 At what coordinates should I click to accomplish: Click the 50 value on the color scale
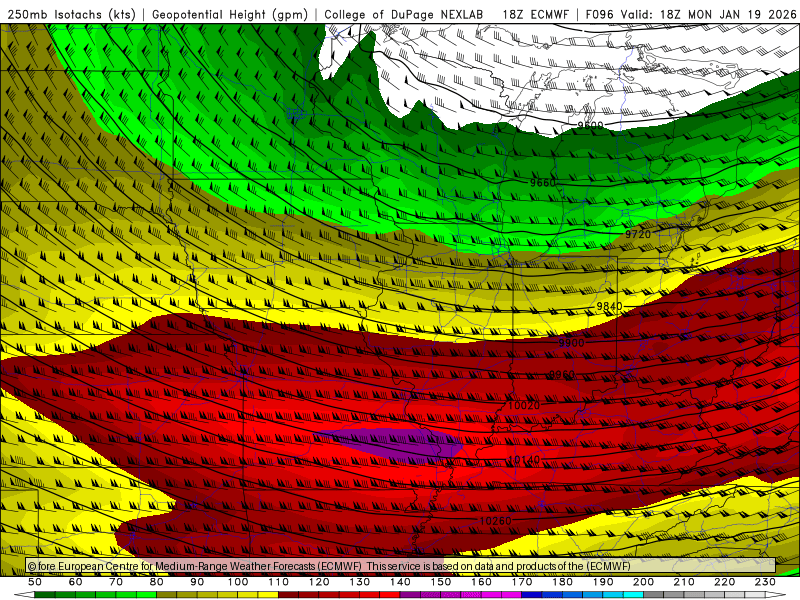(x=35, y=582)
